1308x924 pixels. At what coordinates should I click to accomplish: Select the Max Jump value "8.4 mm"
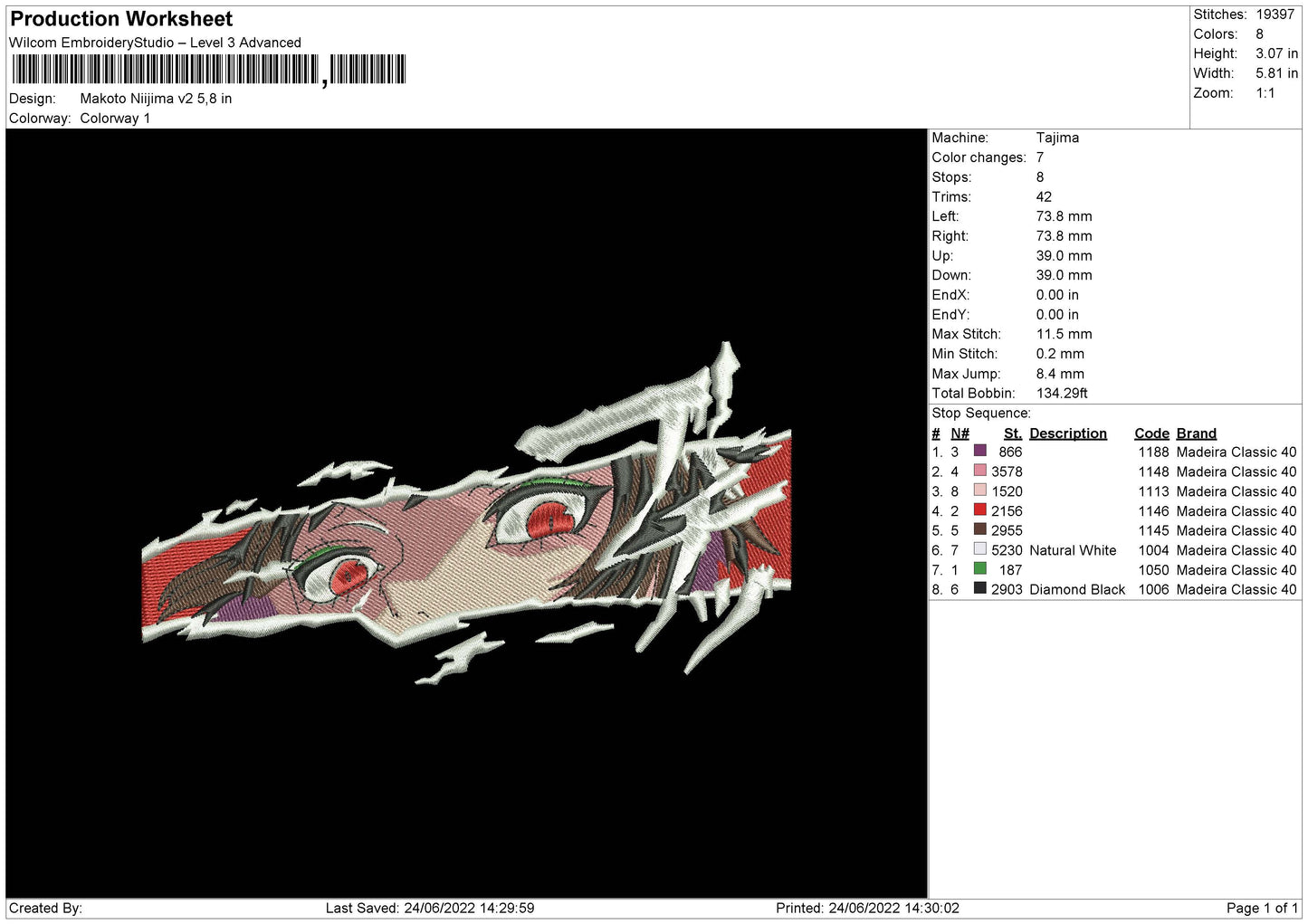click(1060, 374)
